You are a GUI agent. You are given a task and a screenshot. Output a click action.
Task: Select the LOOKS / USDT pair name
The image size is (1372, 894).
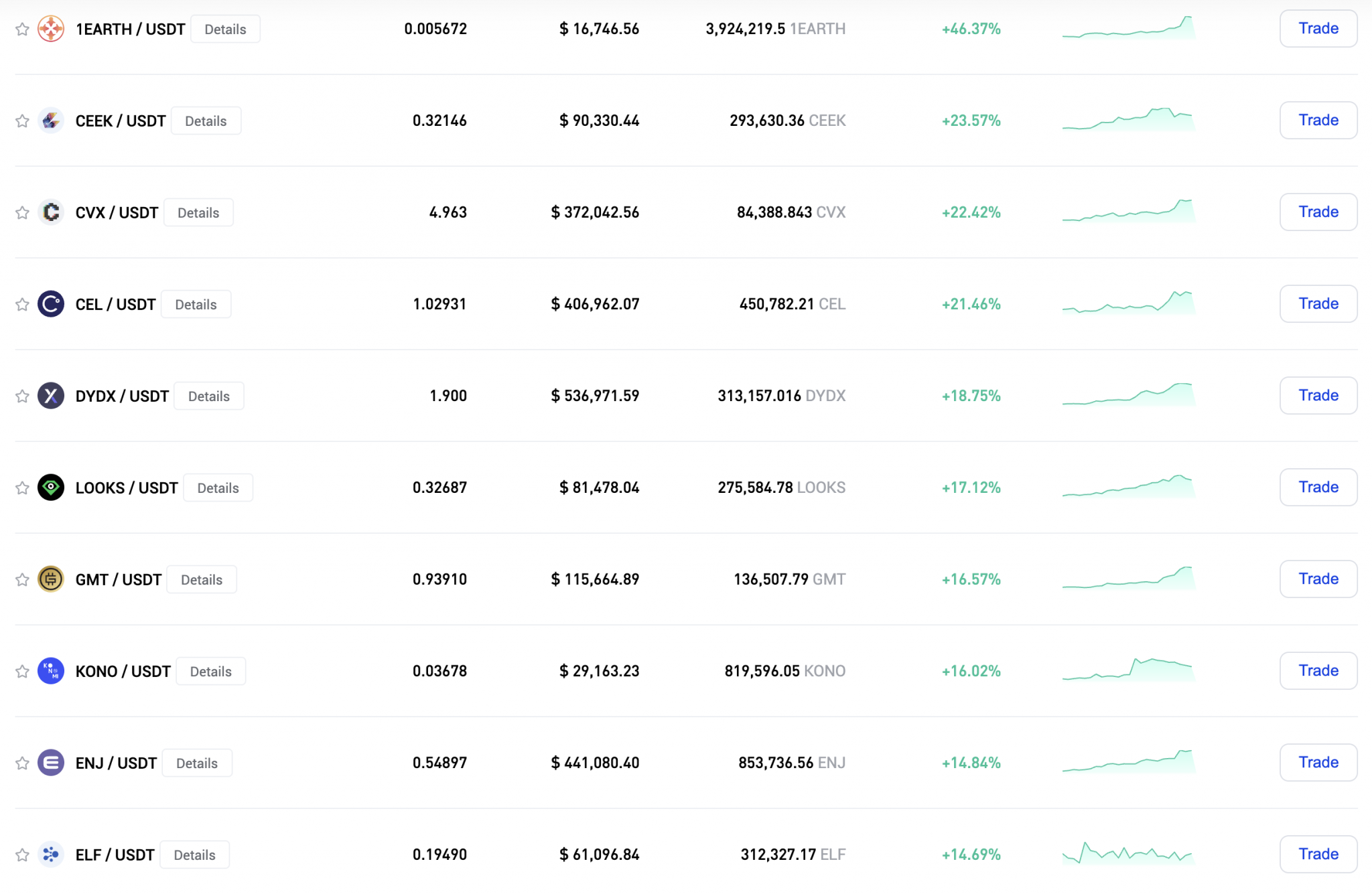point(127,488)
